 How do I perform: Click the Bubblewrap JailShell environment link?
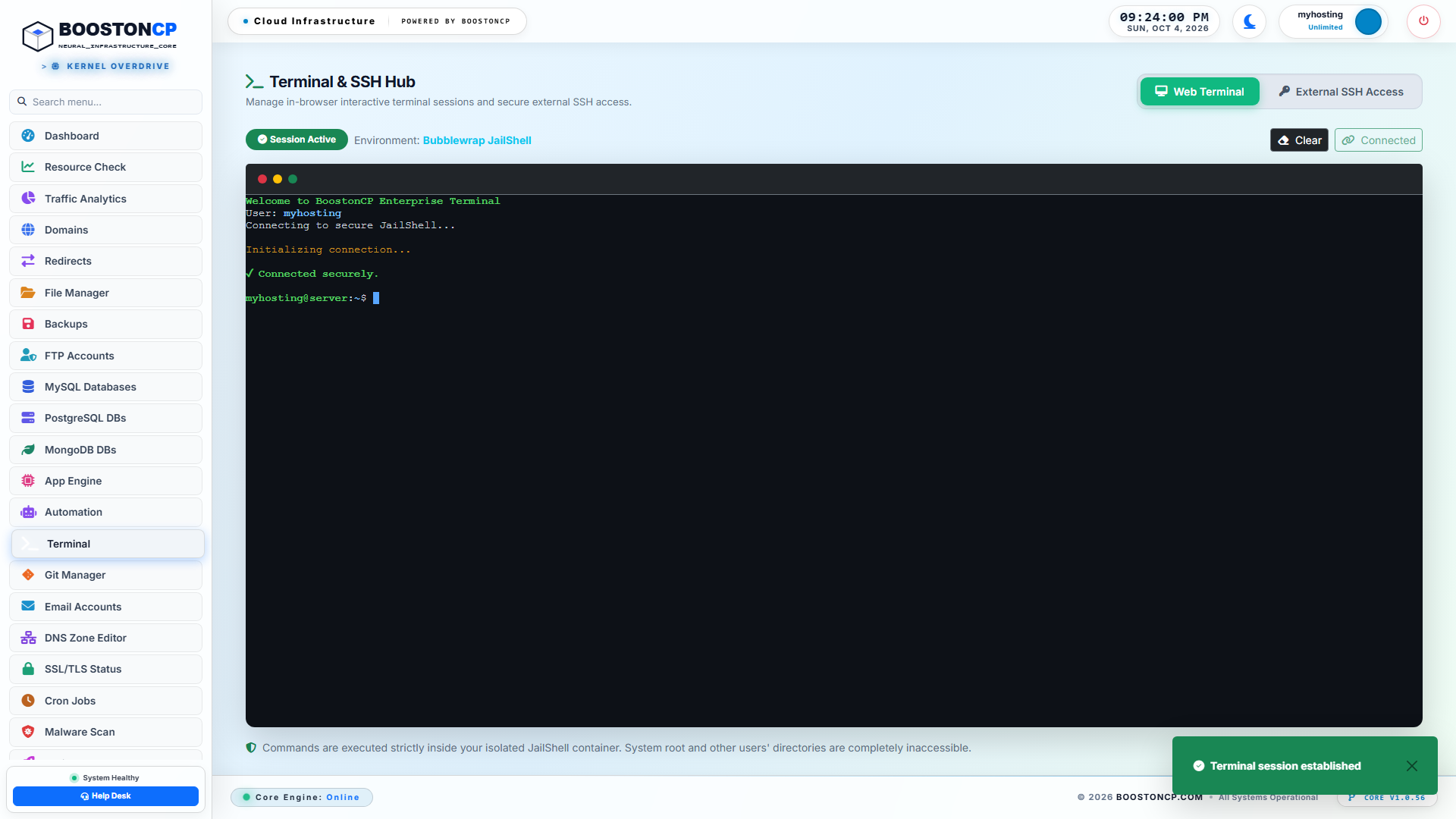pyautogui.click(x=477, y=140)
